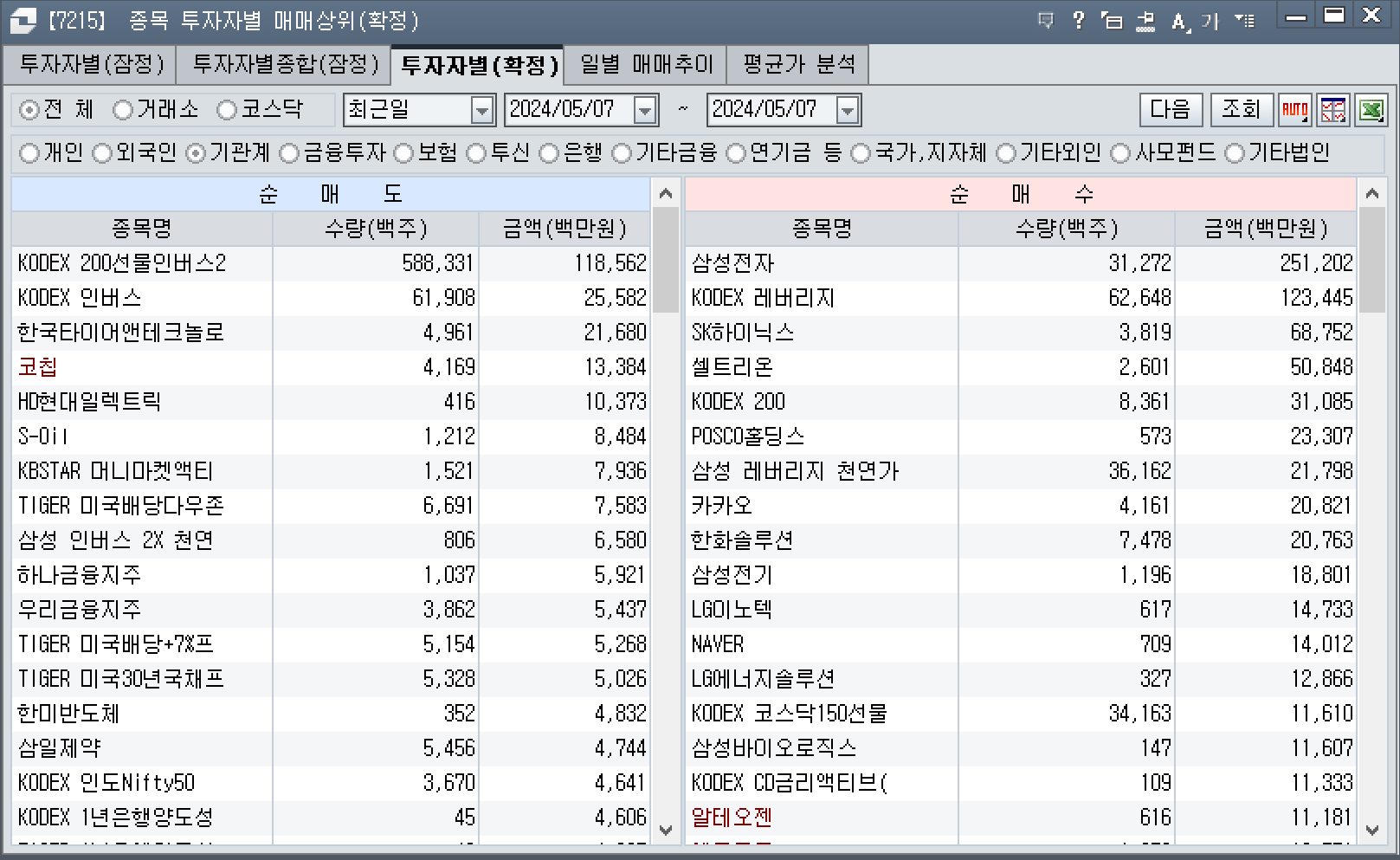
Task: Click scroll-down arrow of the 순매수 table
Action: (1372, 830)
